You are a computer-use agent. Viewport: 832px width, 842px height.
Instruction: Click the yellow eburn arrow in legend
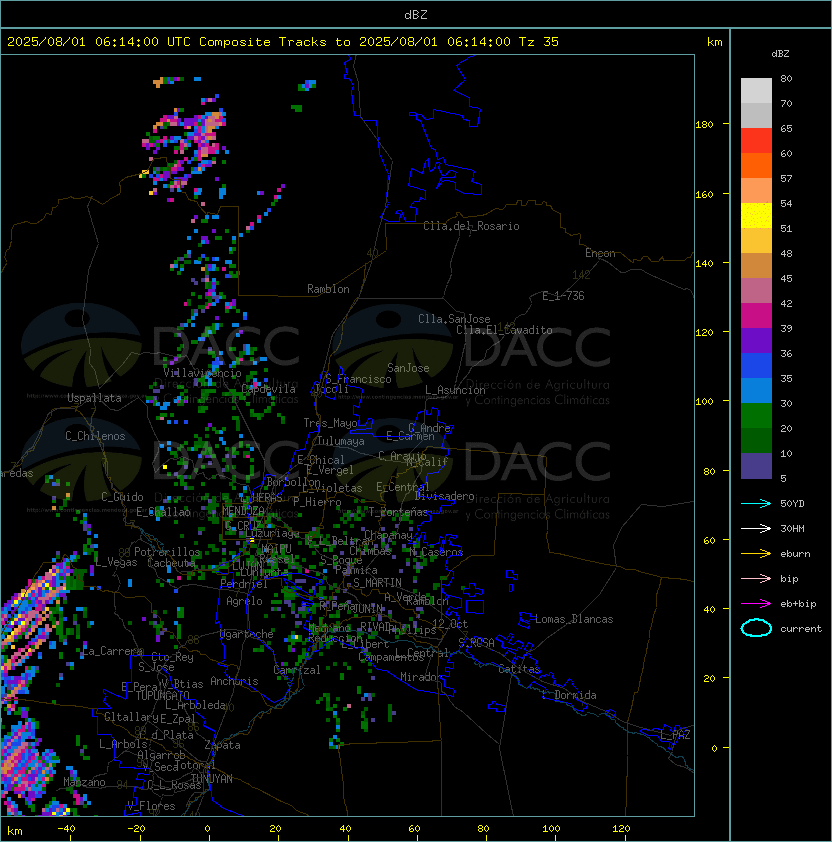coord(756,554)
